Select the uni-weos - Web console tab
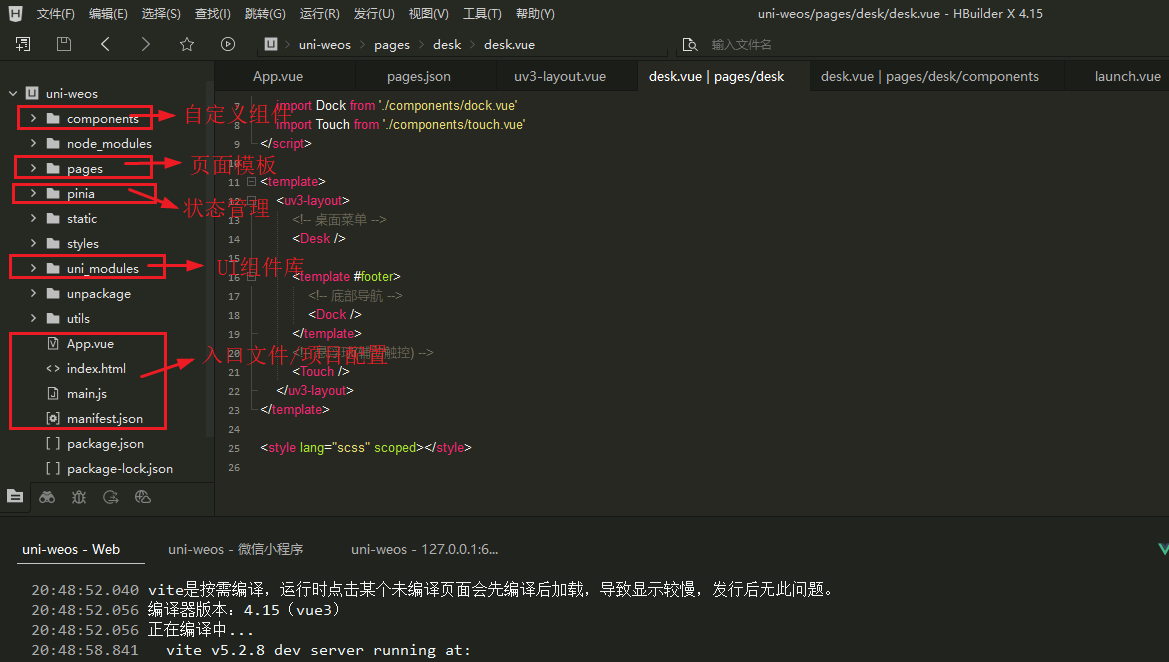This screenshot has height=662, width=1169. [71, 549]
